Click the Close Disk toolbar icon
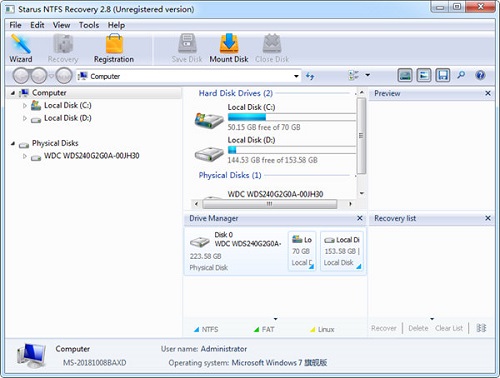The width and height of the screenshot is (500, 378). 272,48
